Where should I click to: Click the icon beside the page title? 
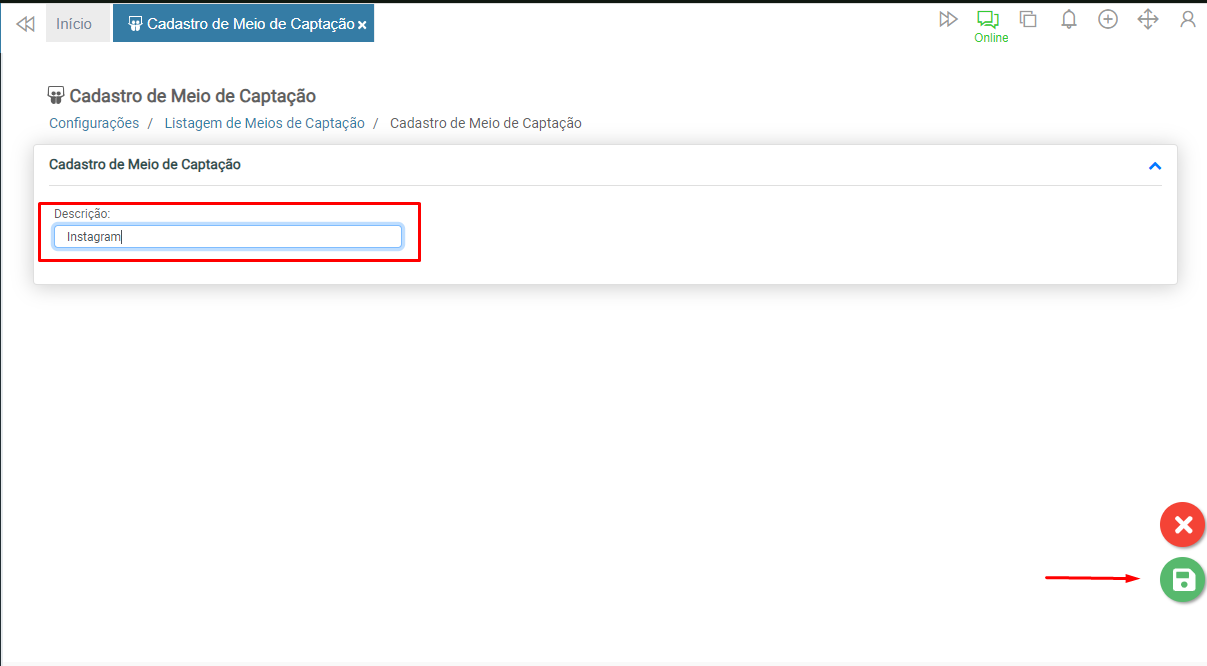[56, 96]
